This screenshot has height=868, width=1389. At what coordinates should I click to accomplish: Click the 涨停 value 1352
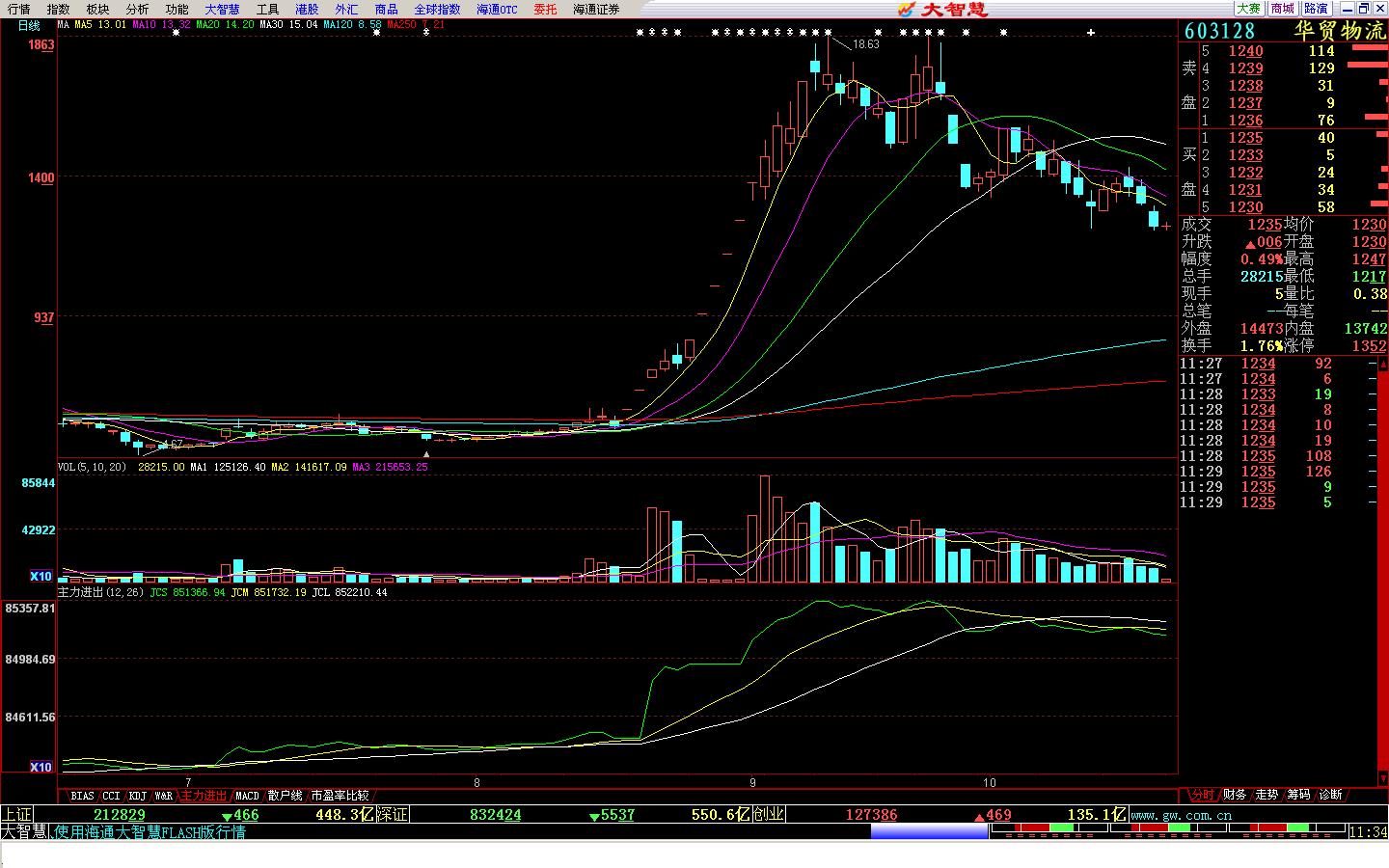(x=1369, y=346)
